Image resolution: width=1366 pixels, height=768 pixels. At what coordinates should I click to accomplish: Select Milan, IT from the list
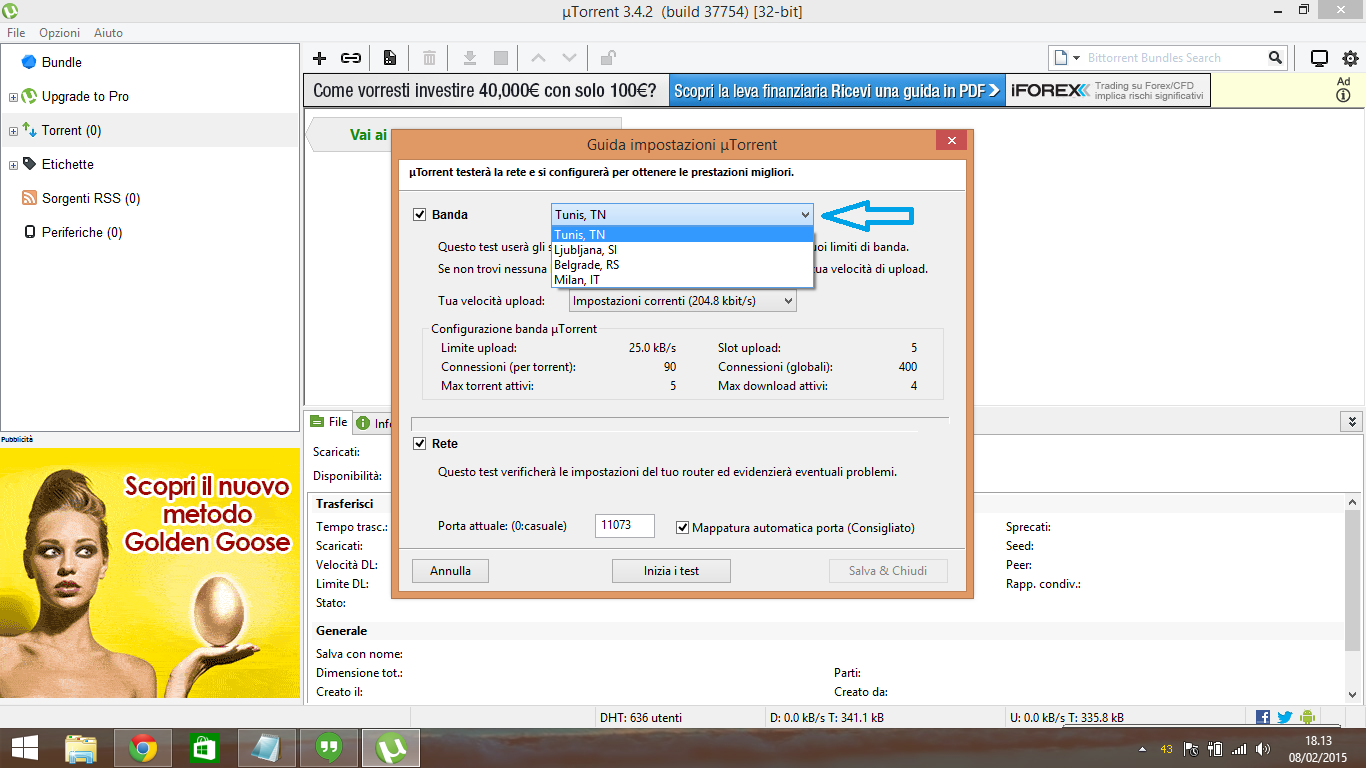coord(683,280)
